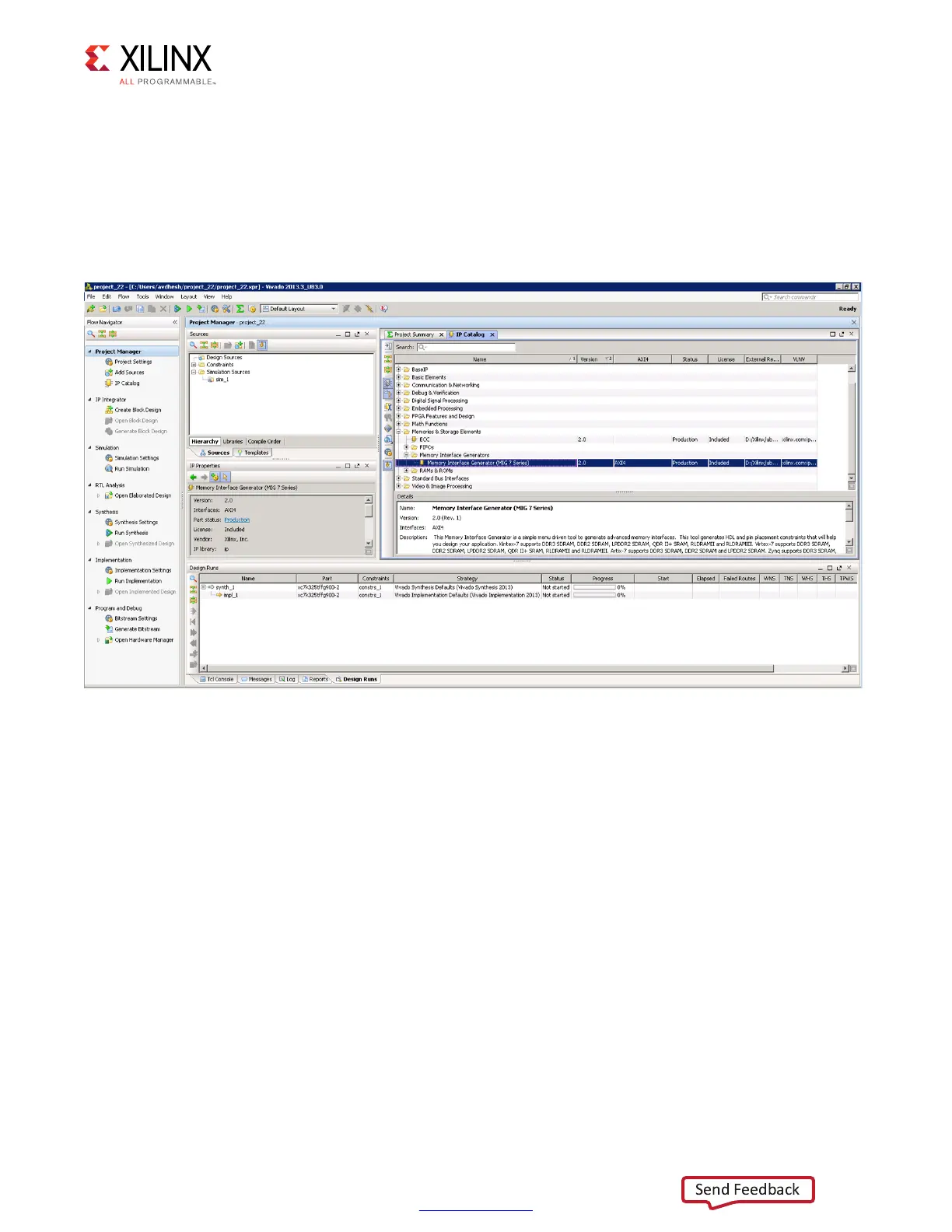Click the search icon in Flow Navigator

(x=91, y=334)
